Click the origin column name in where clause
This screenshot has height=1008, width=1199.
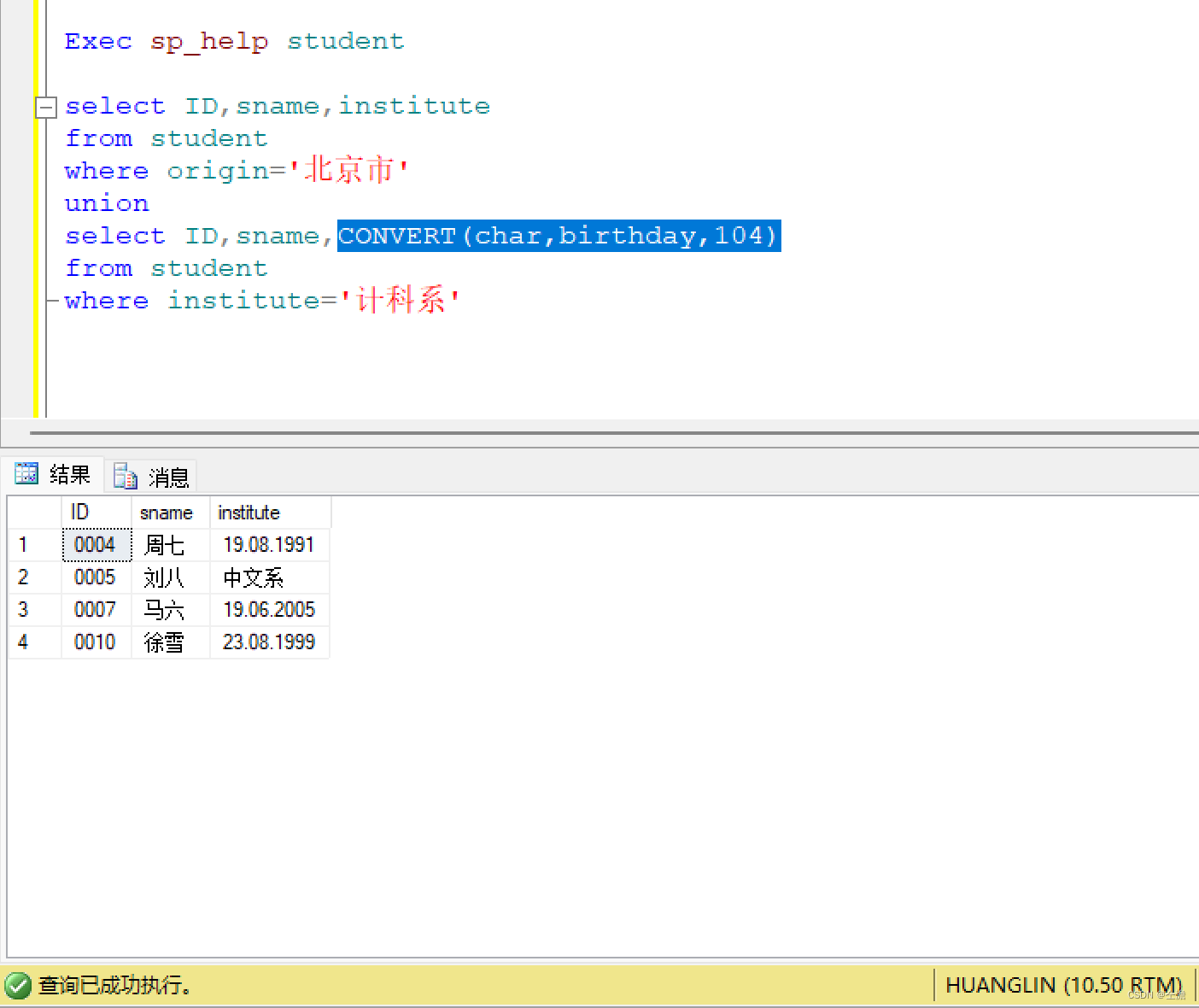click(218, 172)
